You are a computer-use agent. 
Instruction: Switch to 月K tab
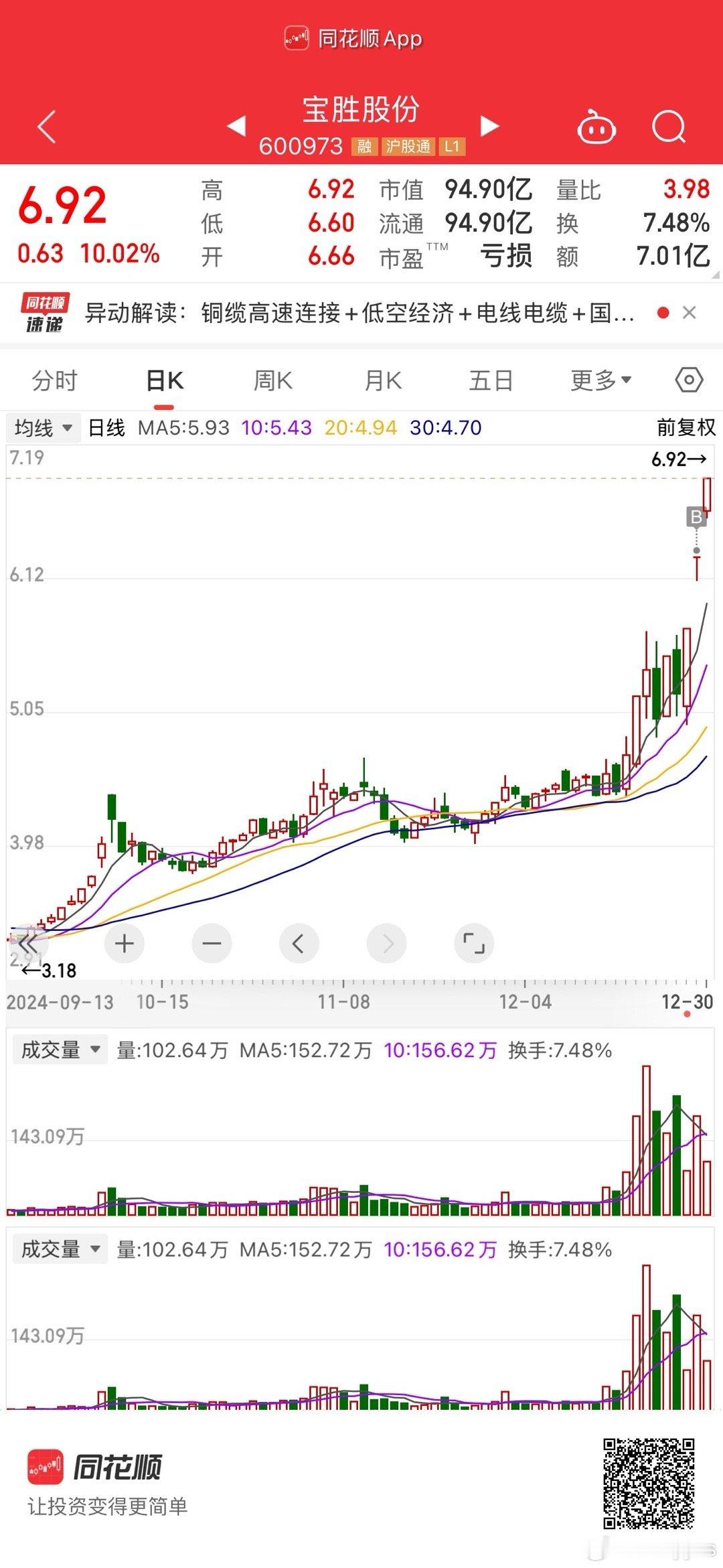(383, 380)
